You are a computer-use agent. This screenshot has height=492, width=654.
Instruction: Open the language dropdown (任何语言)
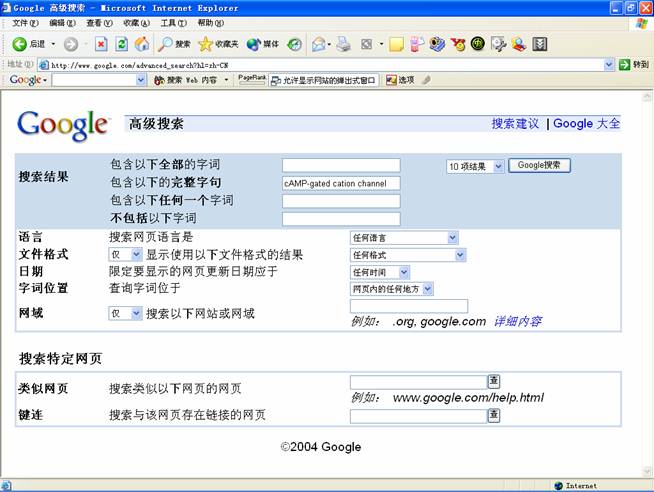(404, 238)
